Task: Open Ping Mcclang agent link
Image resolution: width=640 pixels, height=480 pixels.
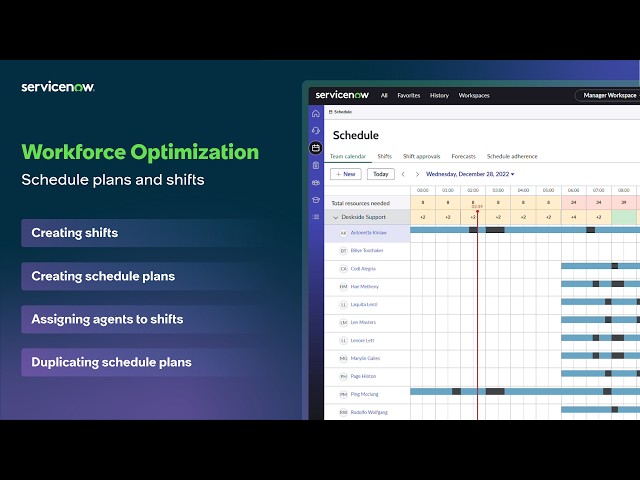Action: click(x=364, y=394)
